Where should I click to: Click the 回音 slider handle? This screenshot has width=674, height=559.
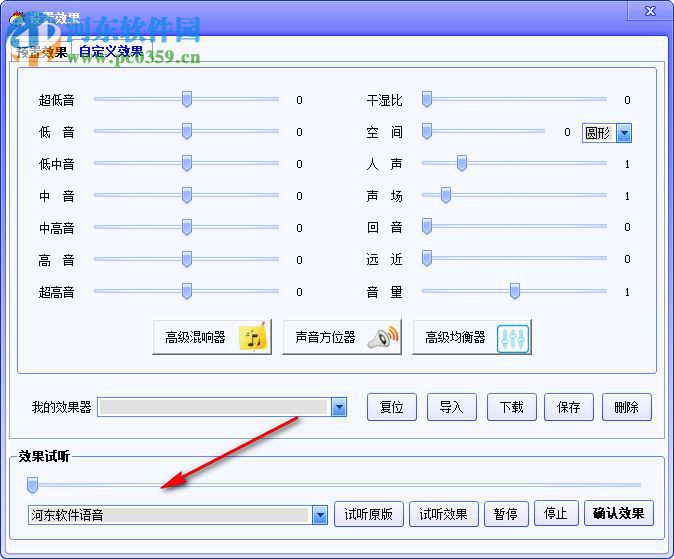tap(427, 226)
